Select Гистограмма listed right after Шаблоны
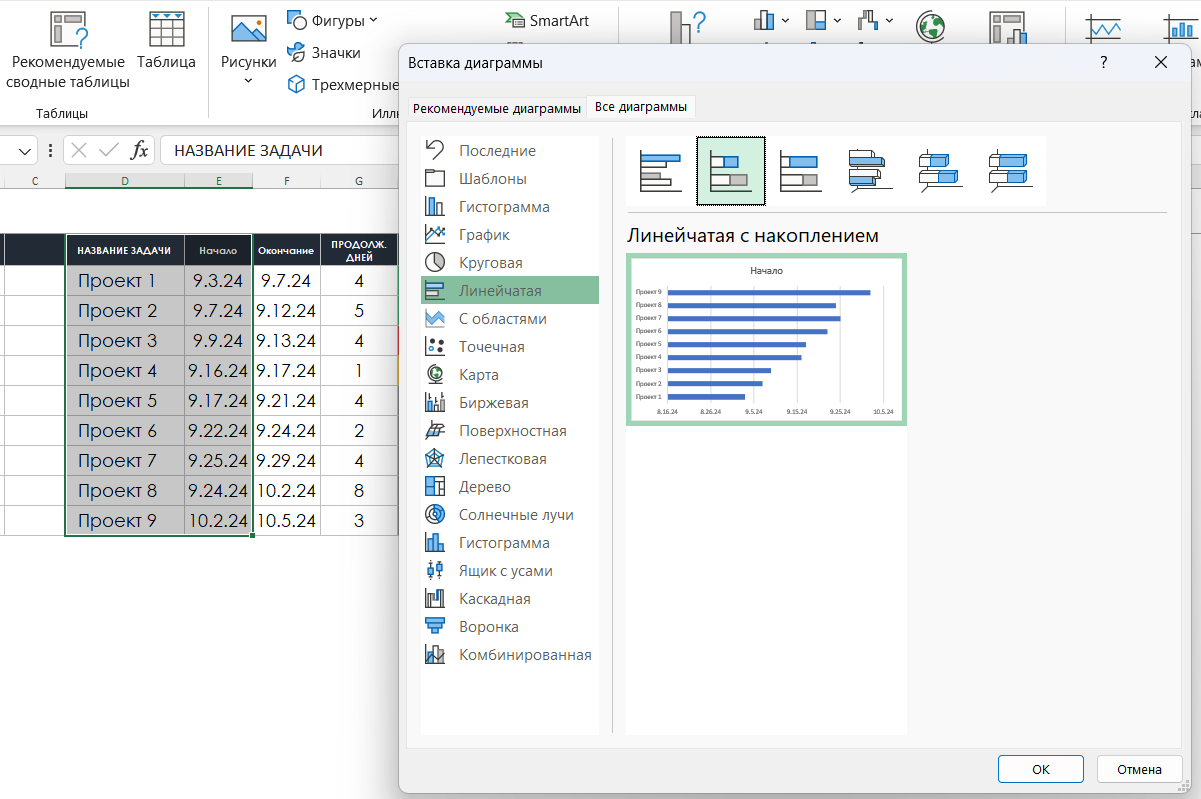Viewport: 1201px width, 799px height. [510, 207]
